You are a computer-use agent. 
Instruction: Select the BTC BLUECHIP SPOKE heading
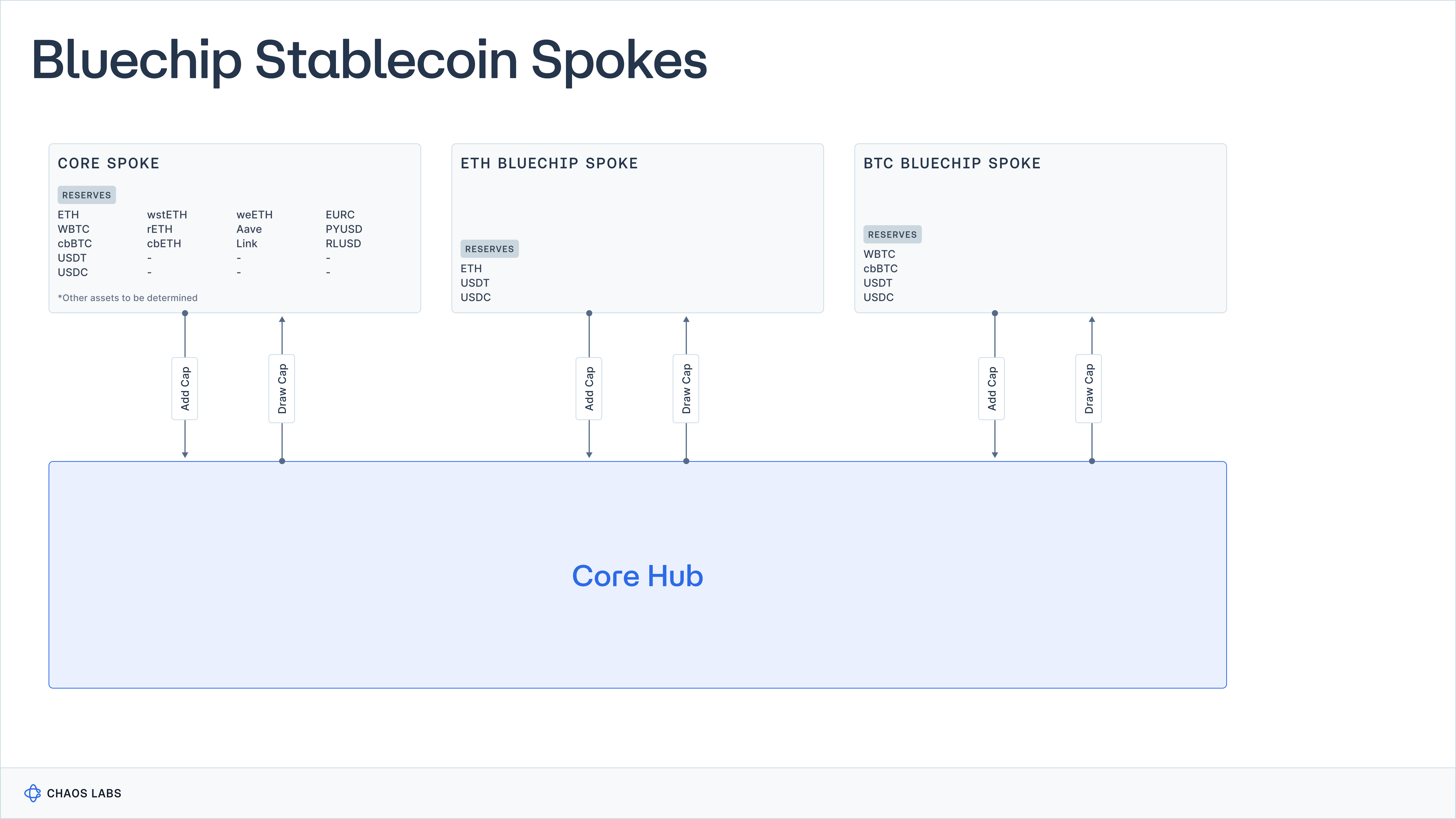[952, 163]
